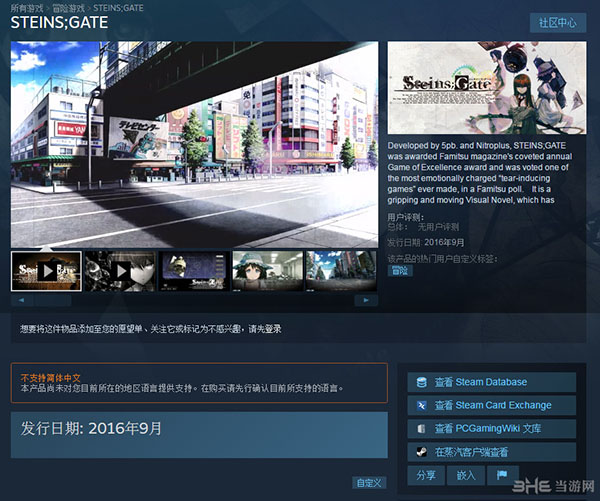Click the 分享 share button
This screenshot has width=600, height=501.
click(427, 475)
